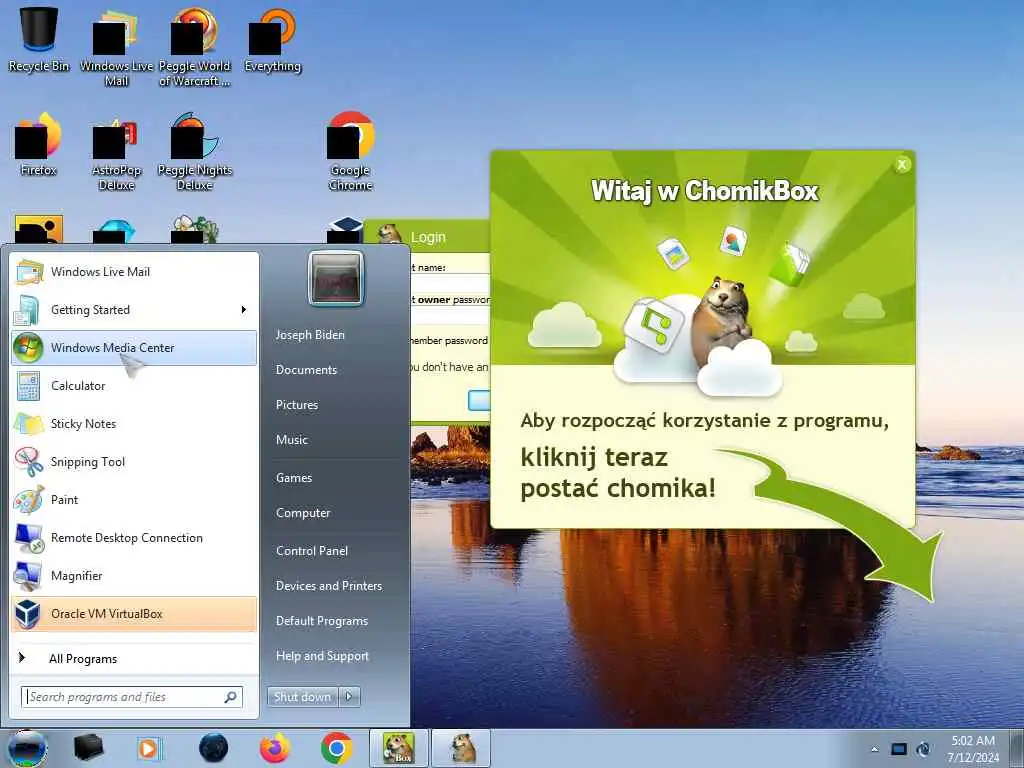Open Devices and Printers
This screenshot has width=1024, height=768.
(x=329, y=586)
